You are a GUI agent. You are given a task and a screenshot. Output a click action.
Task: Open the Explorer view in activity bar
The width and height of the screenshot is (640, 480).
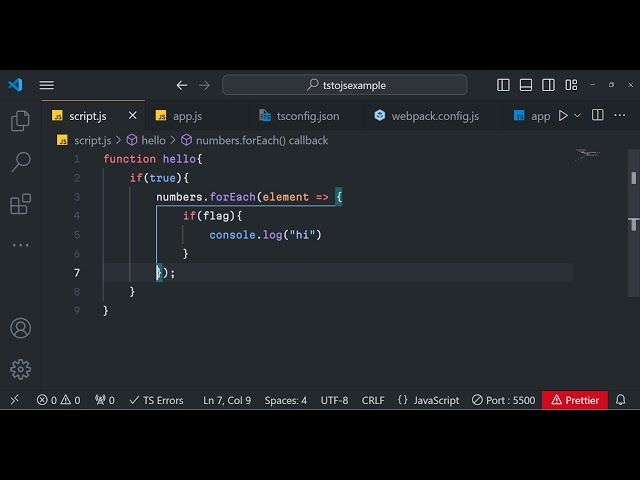tap(20, 121)
